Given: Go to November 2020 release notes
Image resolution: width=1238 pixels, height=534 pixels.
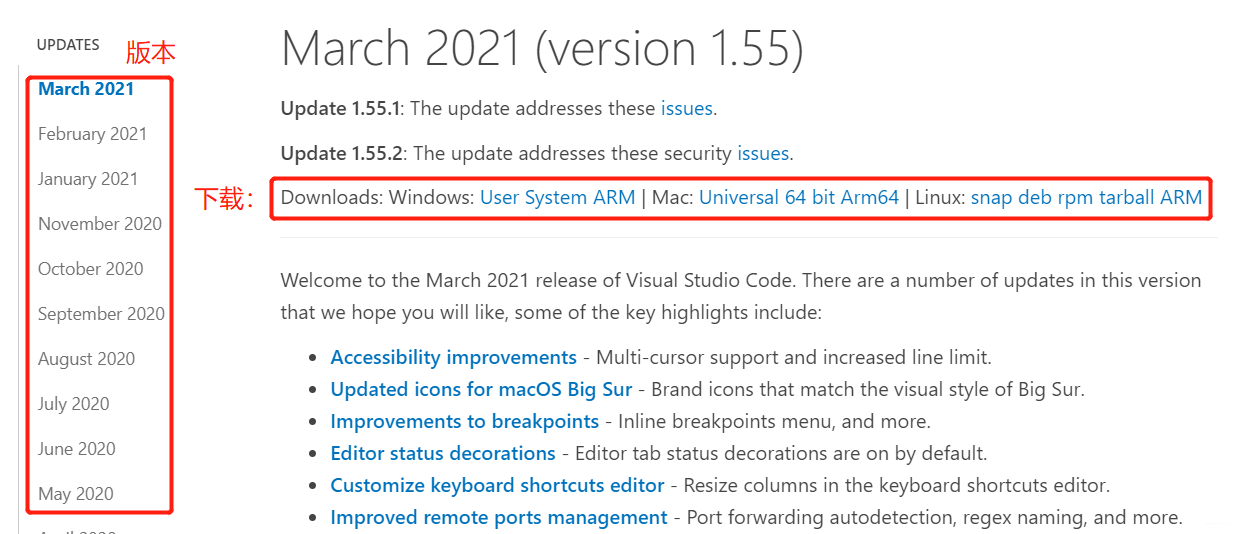Looking at the screenshot, I should coord(100,224).
